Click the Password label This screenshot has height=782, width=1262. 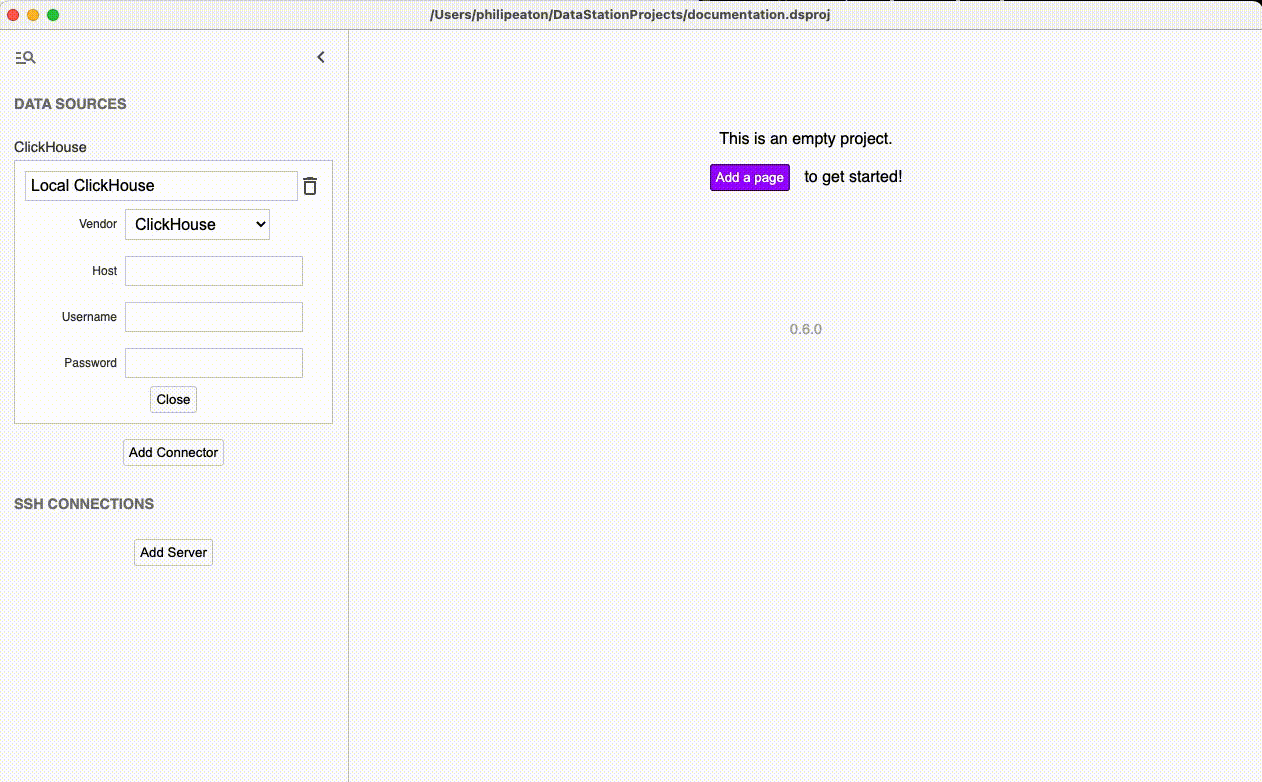tap(91, 363)
